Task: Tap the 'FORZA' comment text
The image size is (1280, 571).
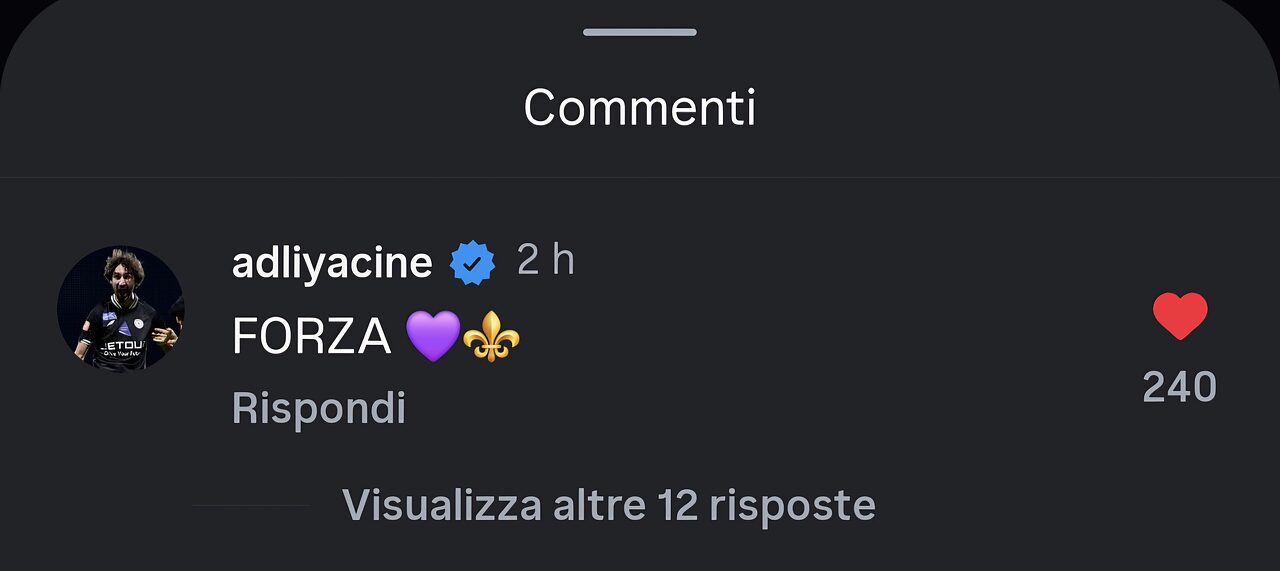Action: click(311, 337)
